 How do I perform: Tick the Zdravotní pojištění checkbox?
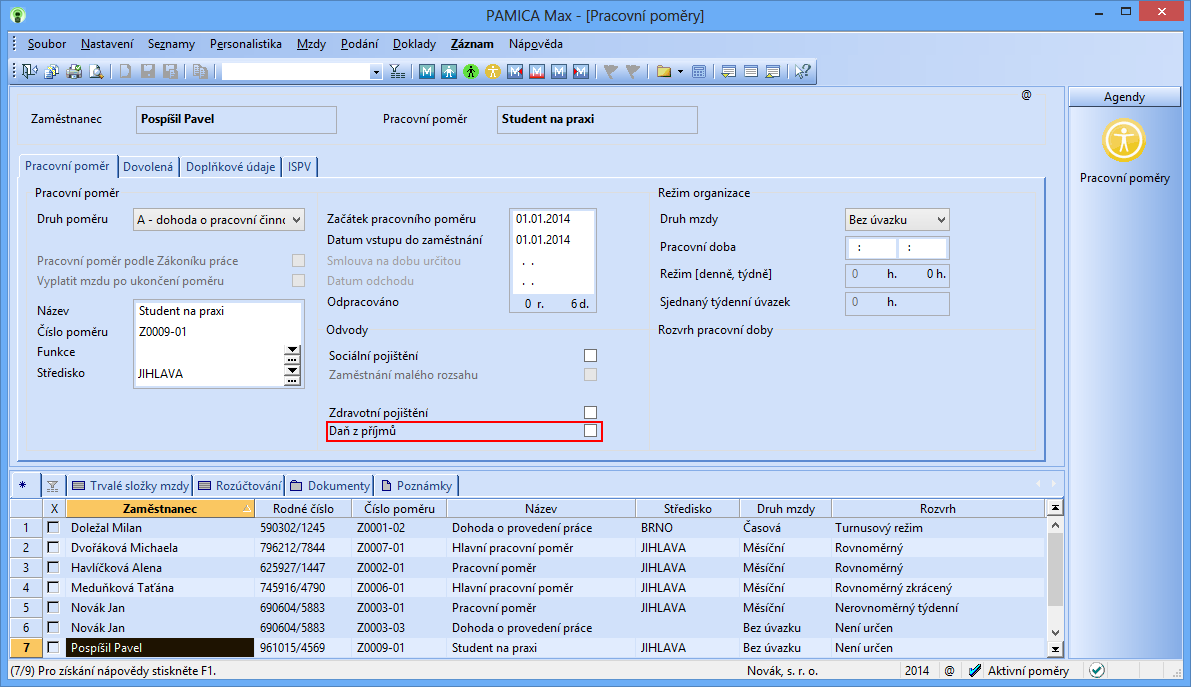click(590, 413)
